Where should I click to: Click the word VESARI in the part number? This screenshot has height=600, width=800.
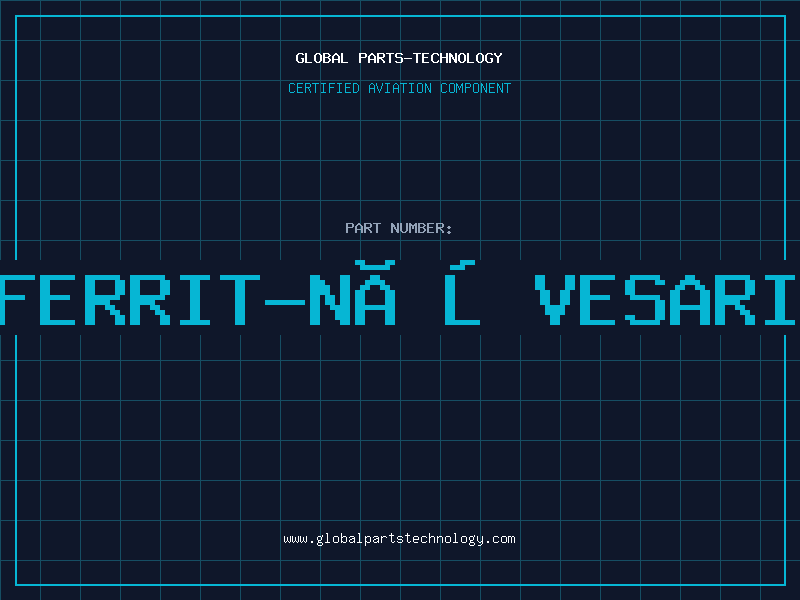[x=668, y=298]
